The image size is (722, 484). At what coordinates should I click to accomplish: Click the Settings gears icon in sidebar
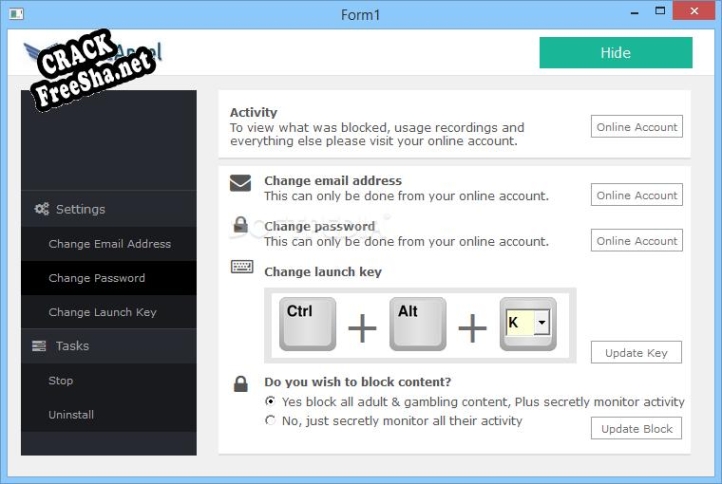tap(42, 209)
